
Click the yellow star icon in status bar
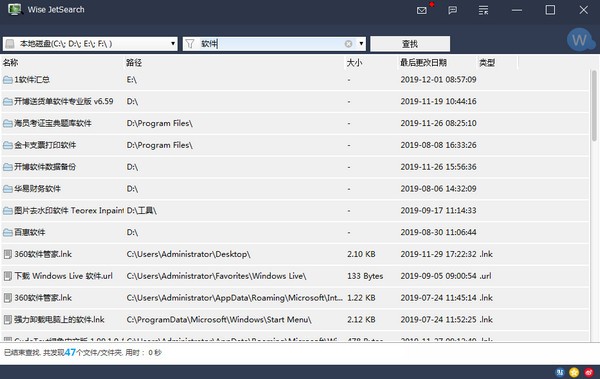[x=574, y=372]
